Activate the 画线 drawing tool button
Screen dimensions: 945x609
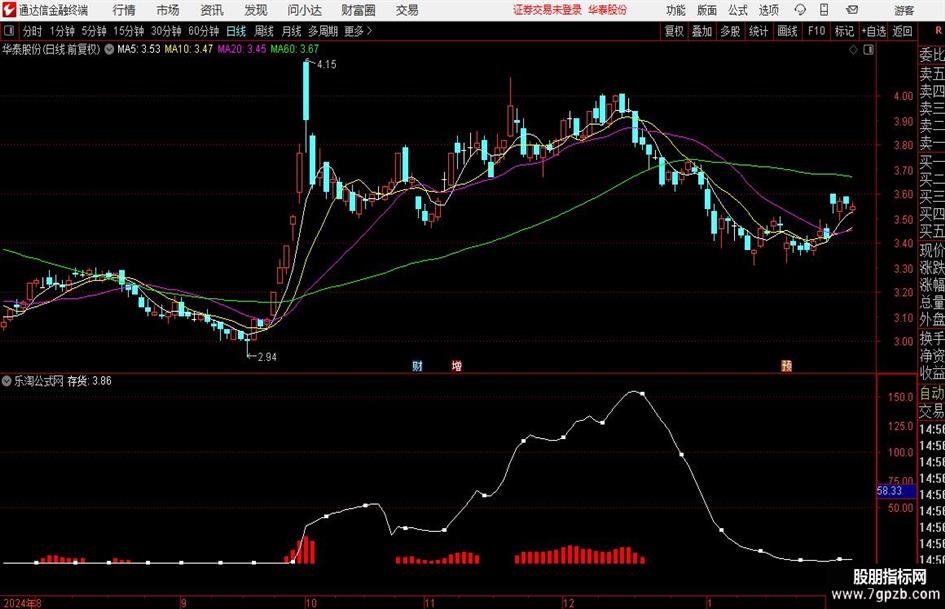pos(788,31)
